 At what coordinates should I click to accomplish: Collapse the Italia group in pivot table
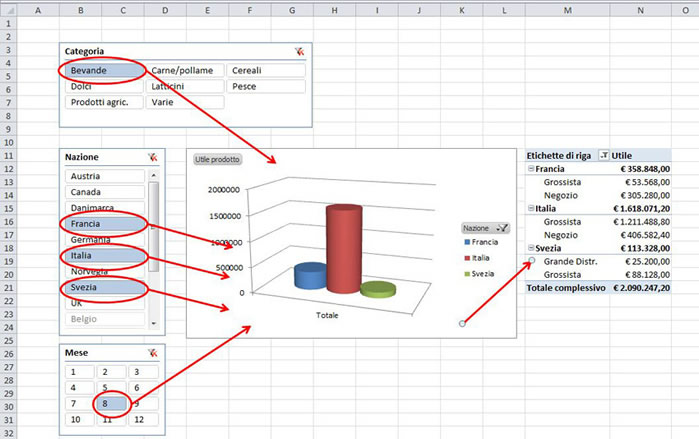coord(530,208)
